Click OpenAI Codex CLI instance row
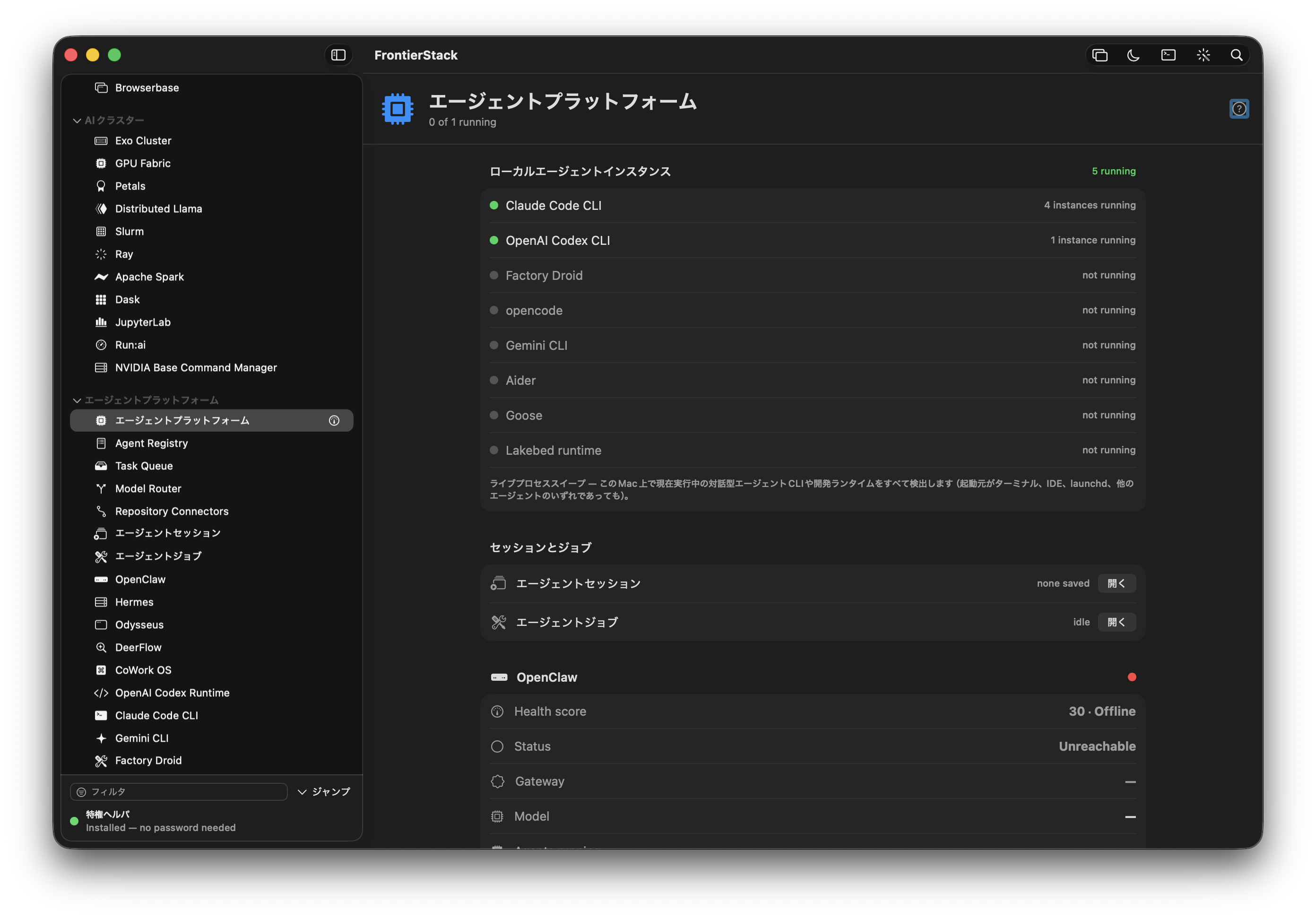Image resolution: width=1316 pixels, height=919 pixels. (x=812, y=240)
